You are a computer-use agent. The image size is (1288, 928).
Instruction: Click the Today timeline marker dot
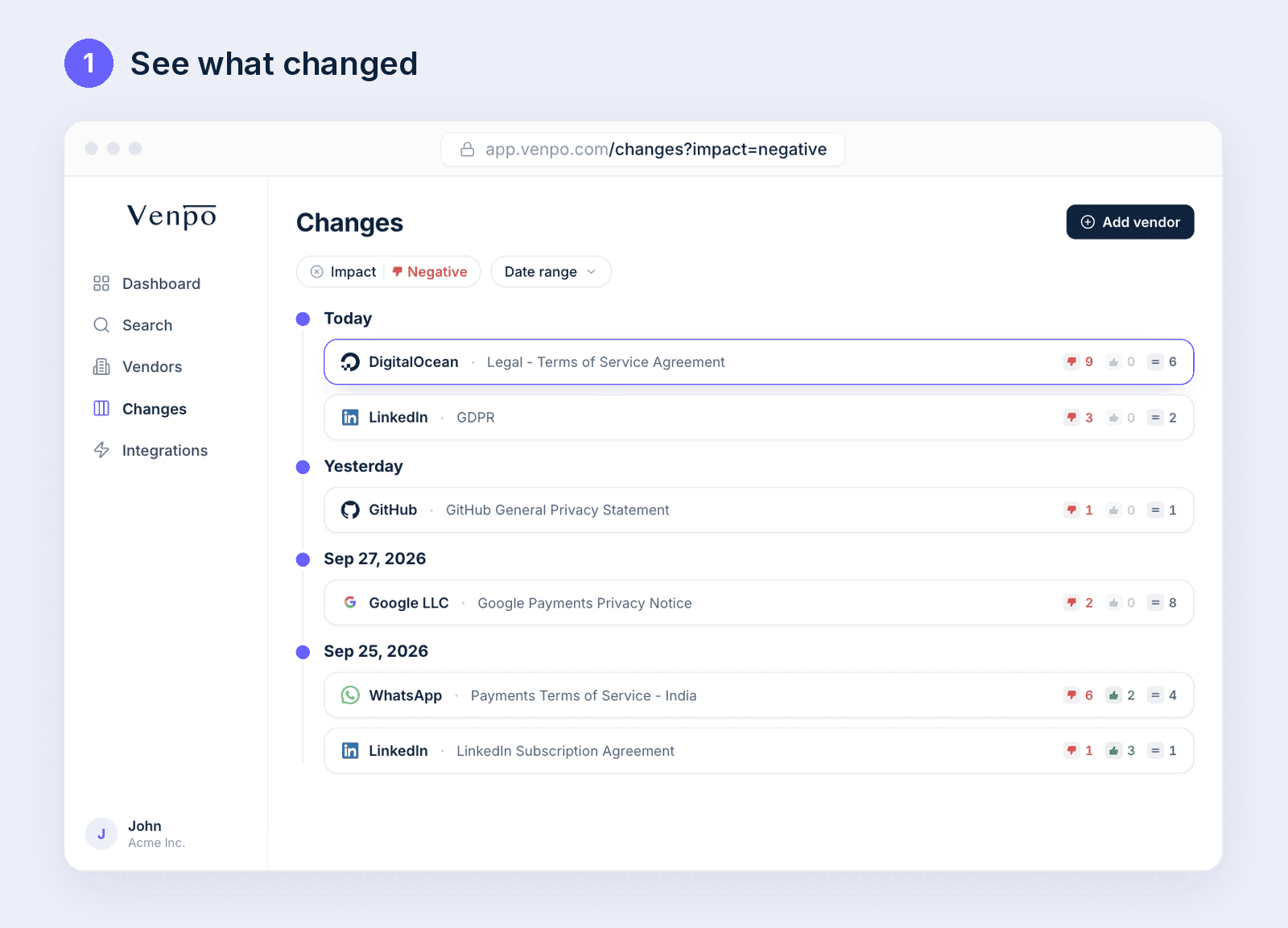(x=303, y=319)
